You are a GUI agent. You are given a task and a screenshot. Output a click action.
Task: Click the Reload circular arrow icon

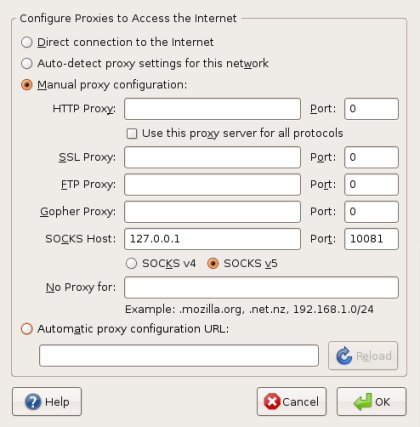[344, 356]
